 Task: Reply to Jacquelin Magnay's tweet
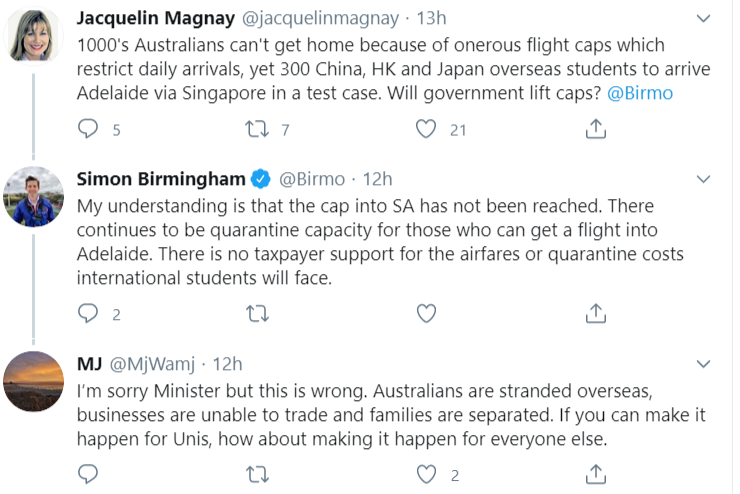(89, 129)
